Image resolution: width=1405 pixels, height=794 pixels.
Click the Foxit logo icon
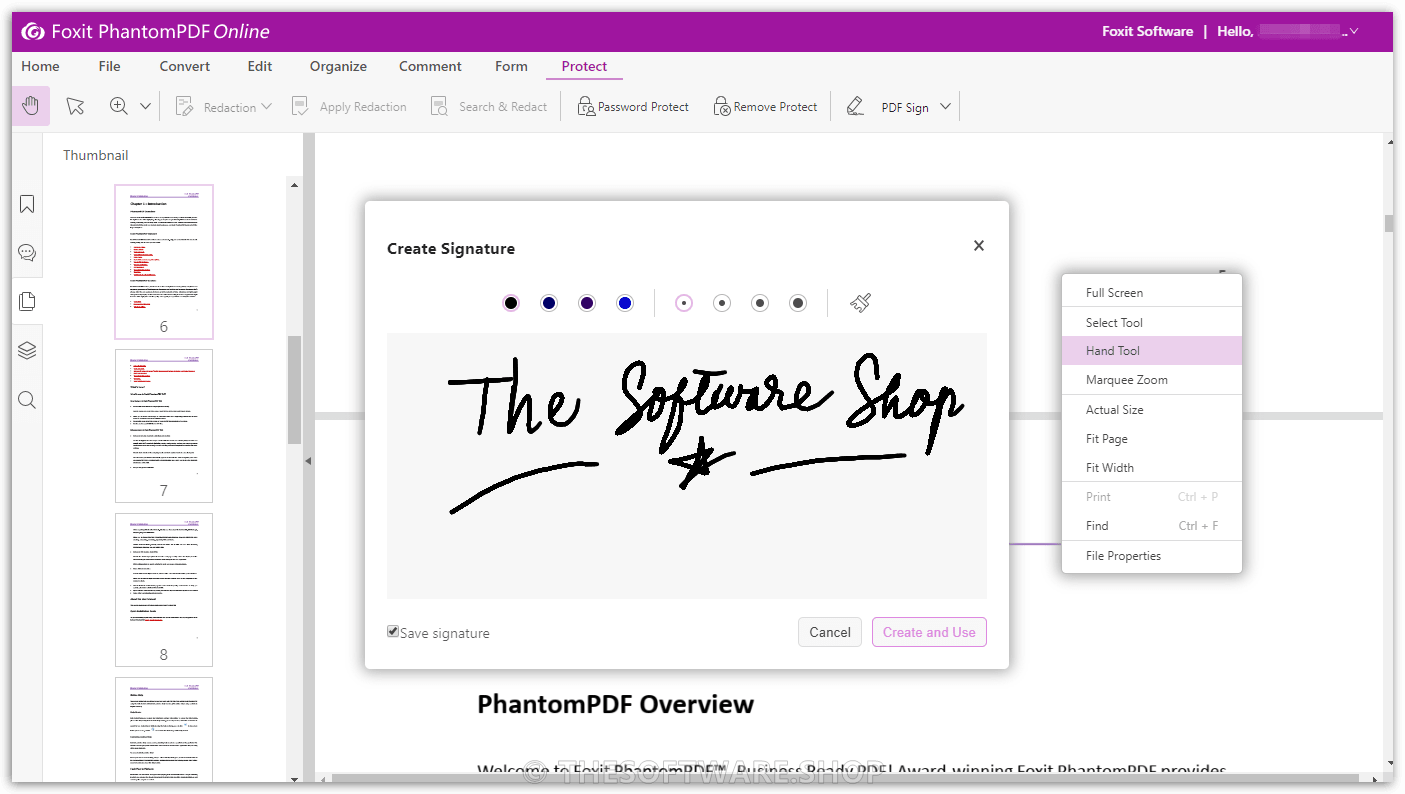pos(33,31)
